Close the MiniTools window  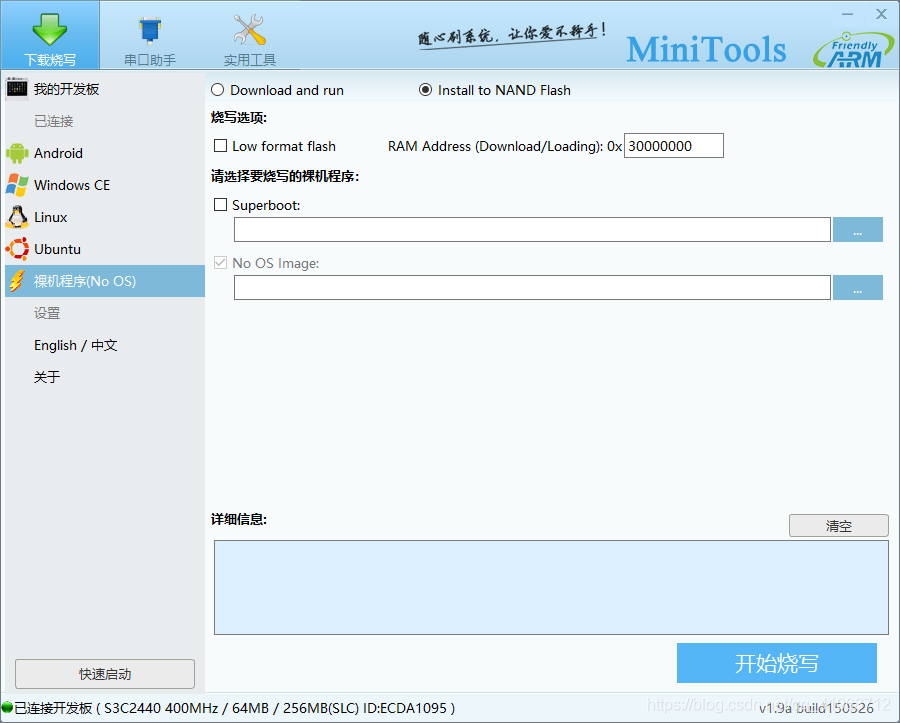tap(882, 14)
